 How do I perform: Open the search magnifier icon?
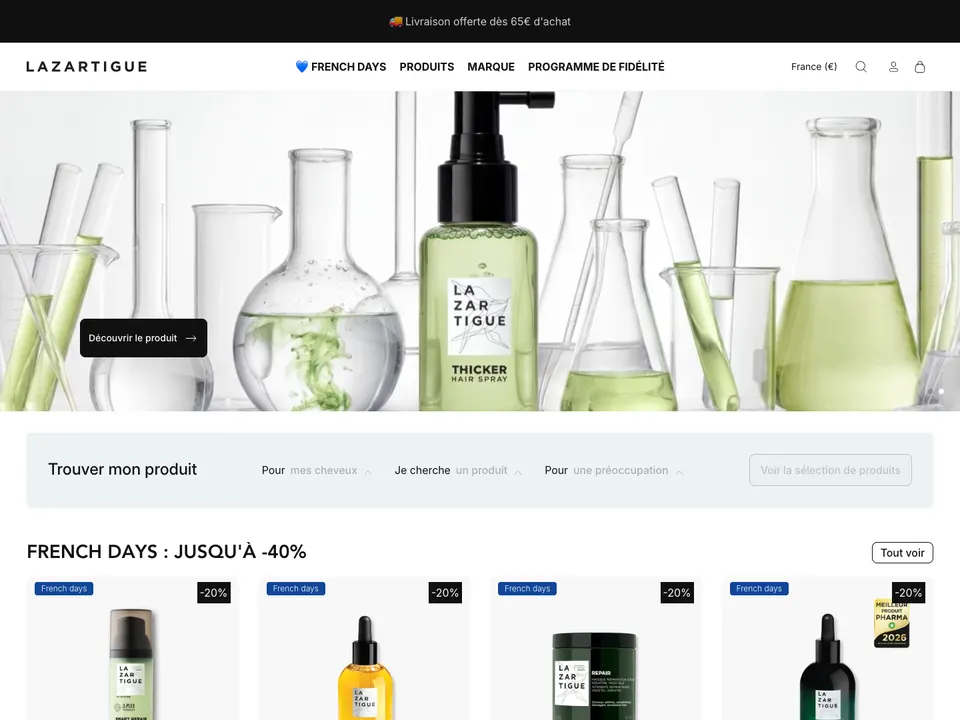coord(861,67)
